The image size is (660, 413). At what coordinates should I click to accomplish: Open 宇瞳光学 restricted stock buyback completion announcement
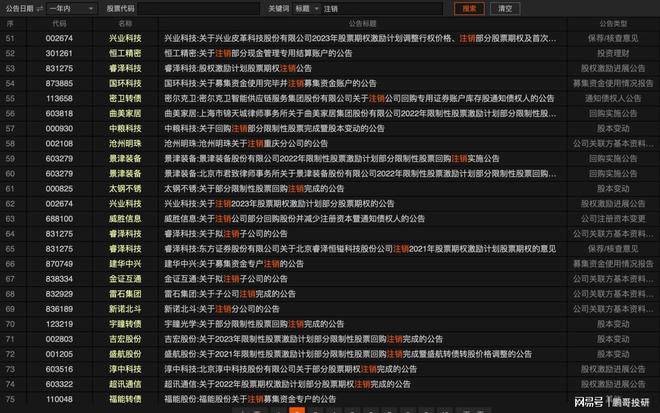254,324
